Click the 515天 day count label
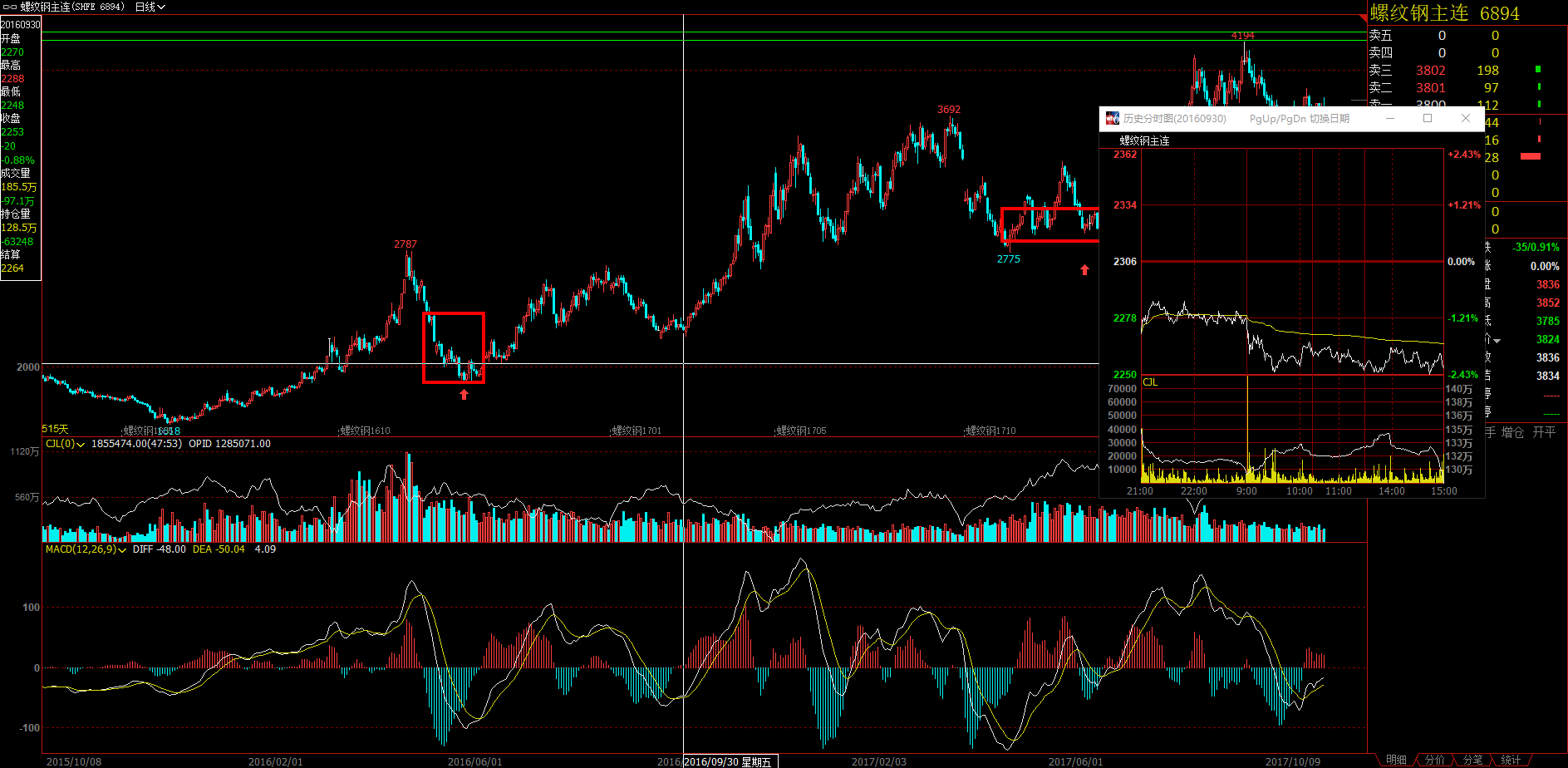This screenshot has width=1568, height=768. click(55, 430)
